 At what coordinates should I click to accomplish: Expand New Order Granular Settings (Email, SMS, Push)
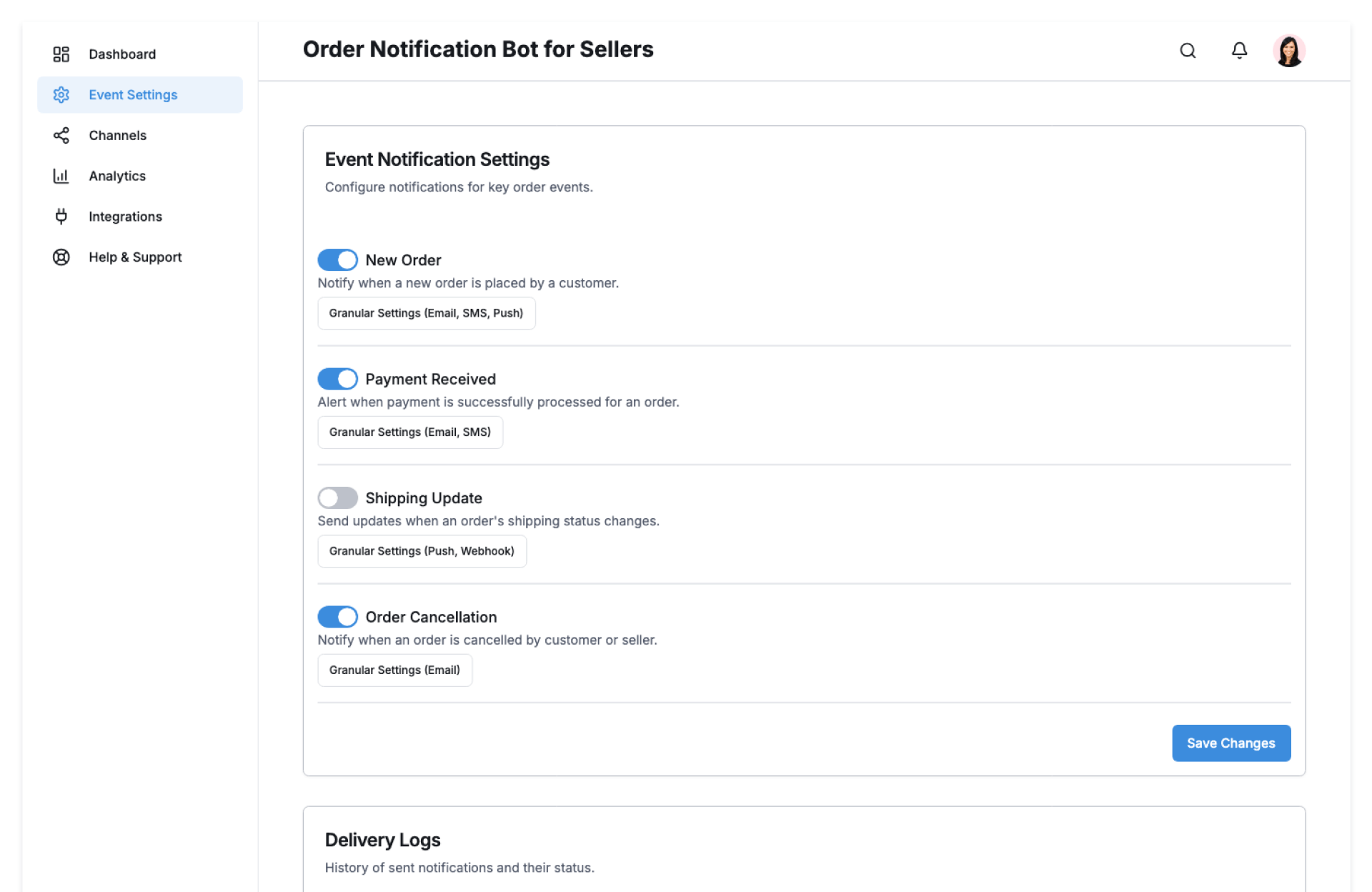pyautogui.click(x=426, y=313)
